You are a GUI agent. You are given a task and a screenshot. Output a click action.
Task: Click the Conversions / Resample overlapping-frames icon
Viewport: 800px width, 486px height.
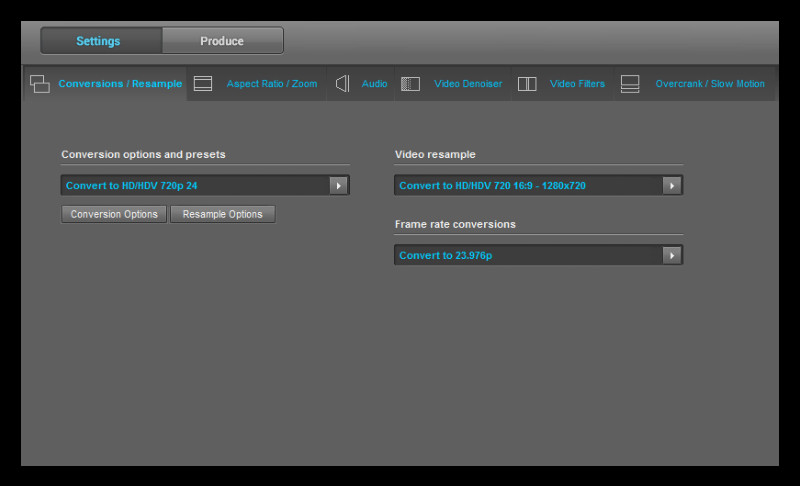click(x=40, y=84)
